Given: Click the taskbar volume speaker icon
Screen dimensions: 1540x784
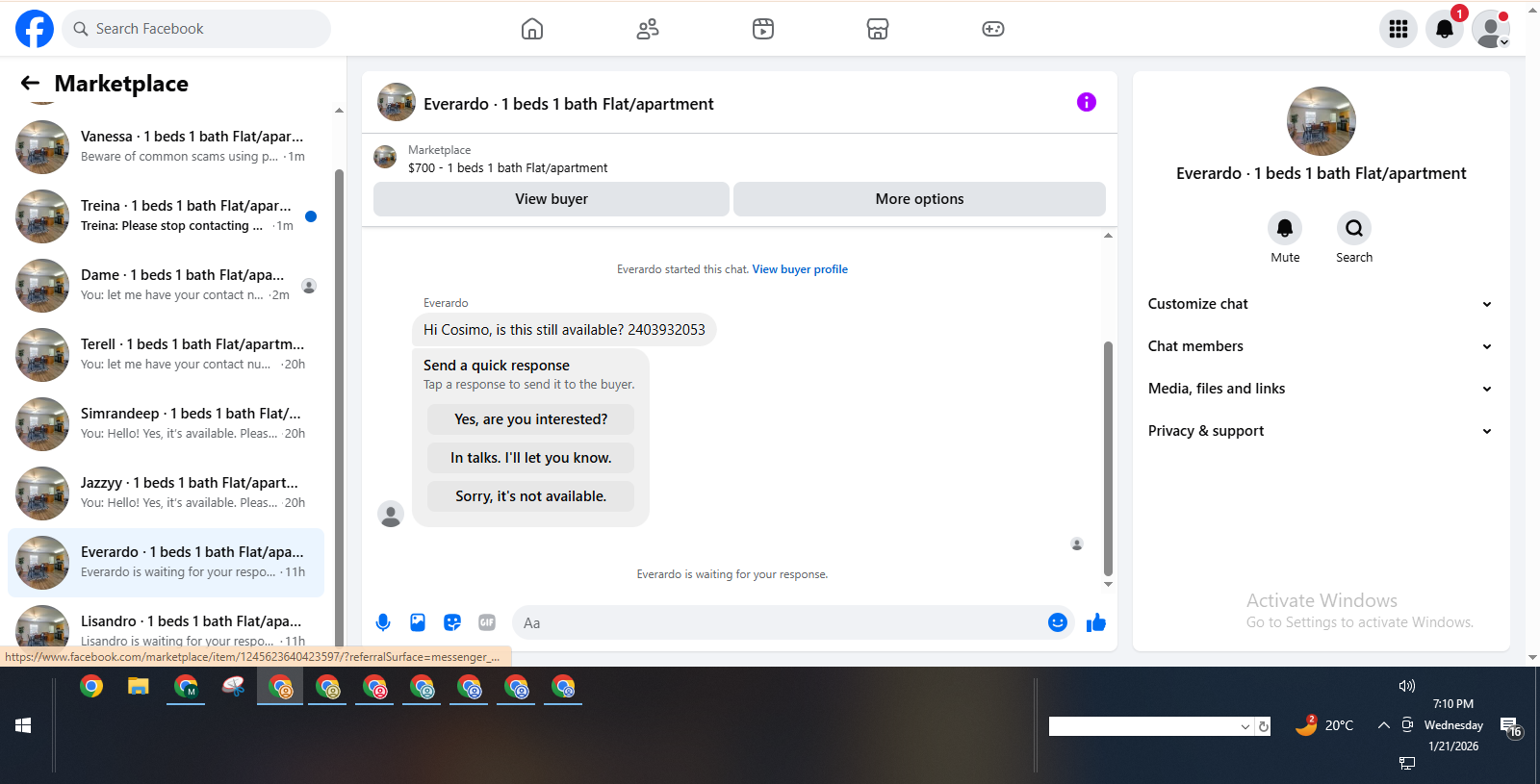Looking at the screenshot, I should [1407, 686].
